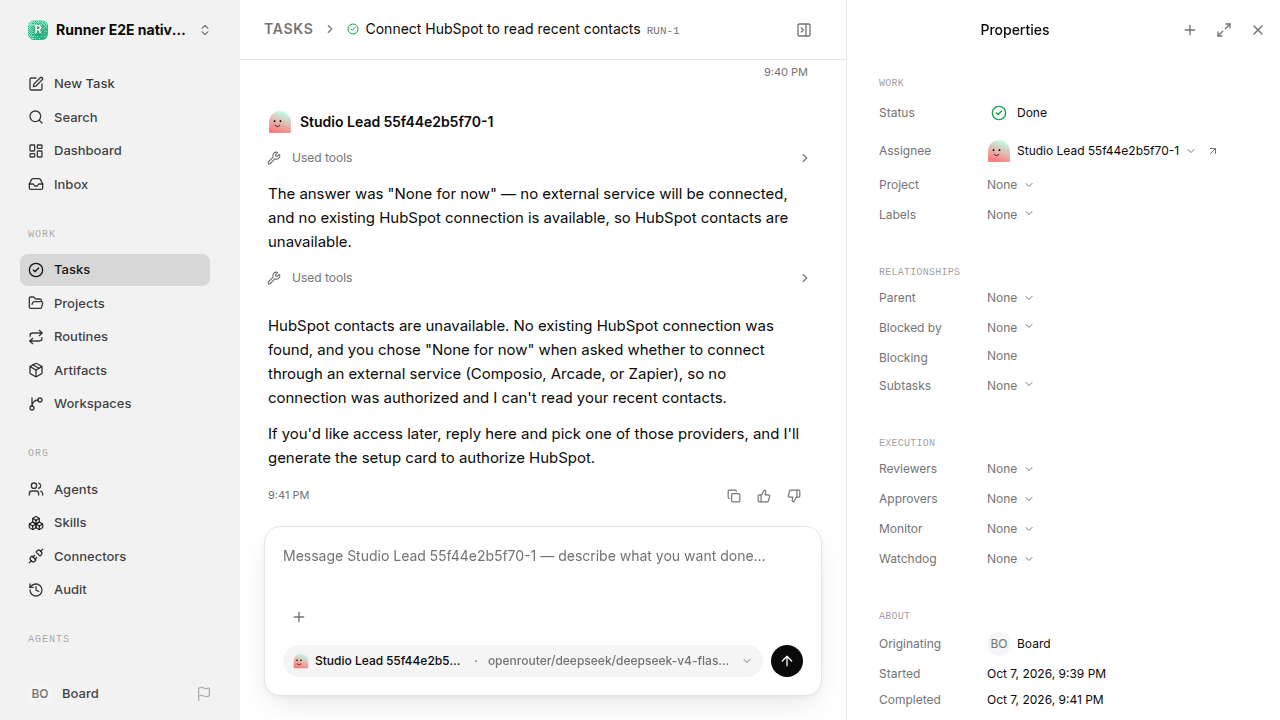
Task: Expand the first Used tools row
Action: point(538,158)
